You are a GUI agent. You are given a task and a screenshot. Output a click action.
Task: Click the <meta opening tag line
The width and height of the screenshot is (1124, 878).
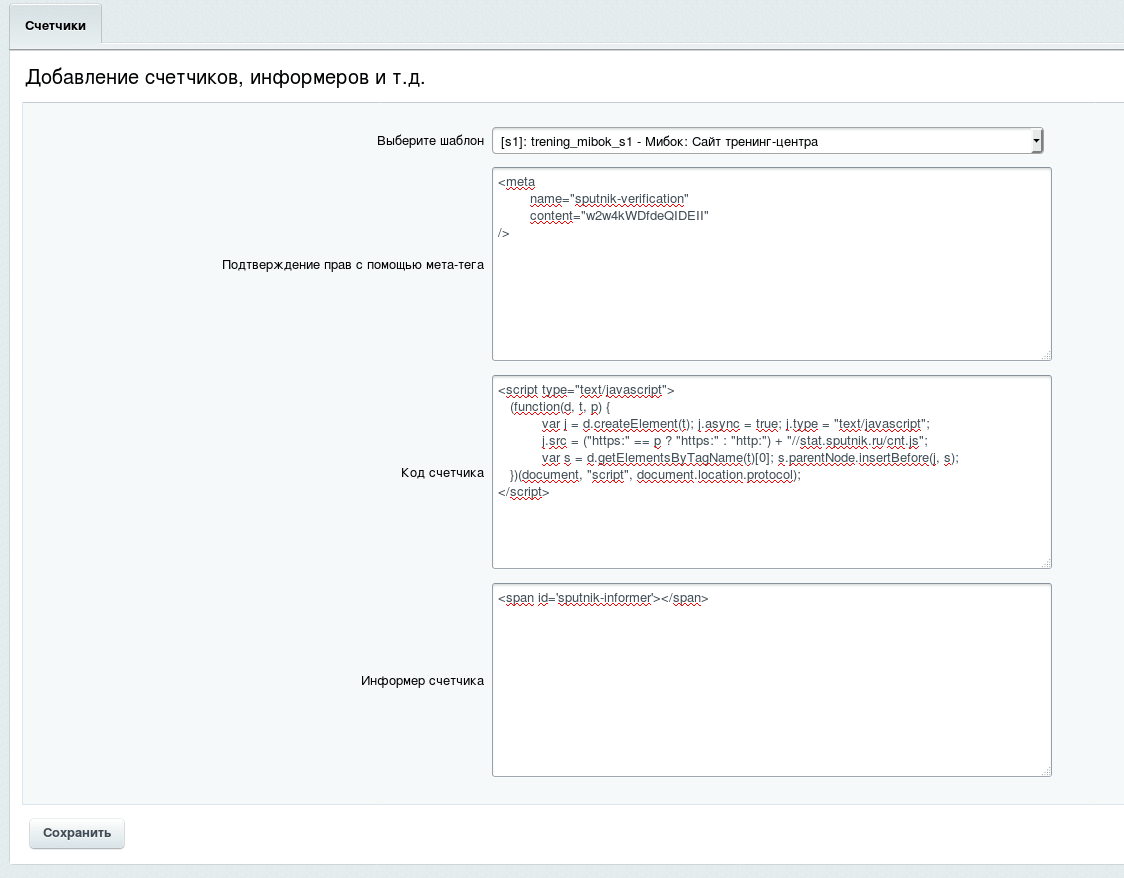click(x=516, y=182)
